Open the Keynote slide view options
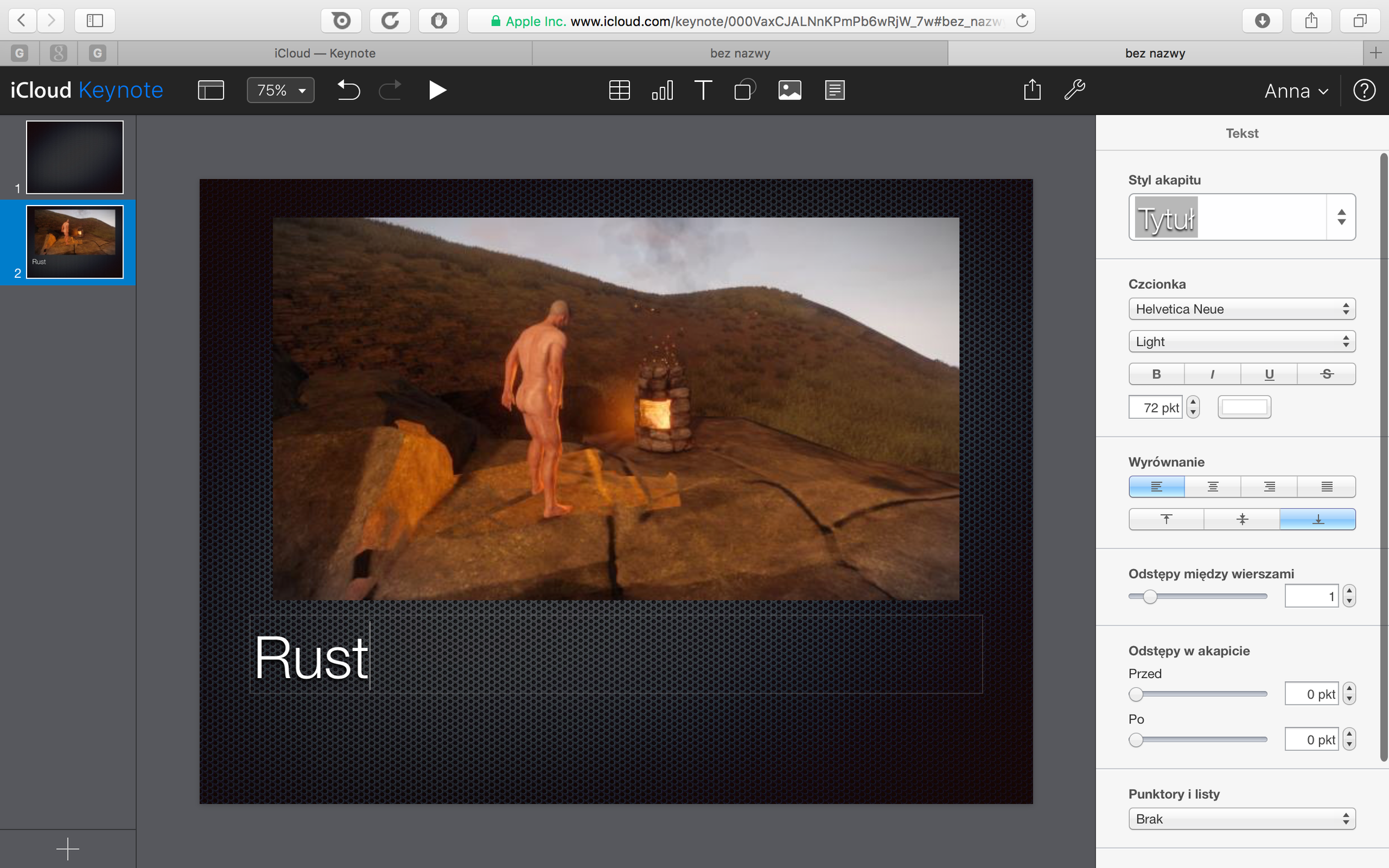The image size is (1389, 868). 211,90
